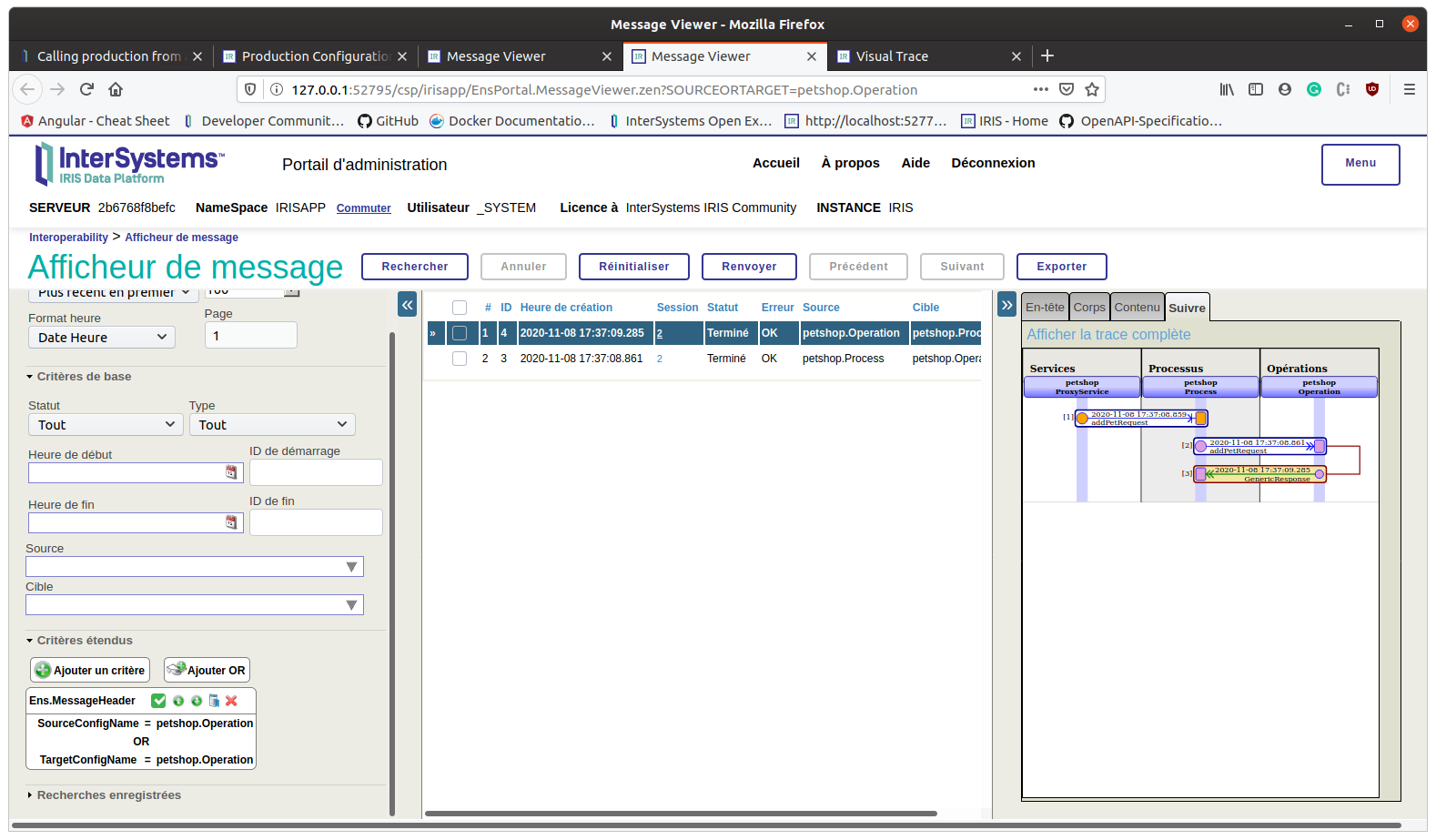Open the uBlock shield extension icon

pyautogui.click(x=1372, y=89)
